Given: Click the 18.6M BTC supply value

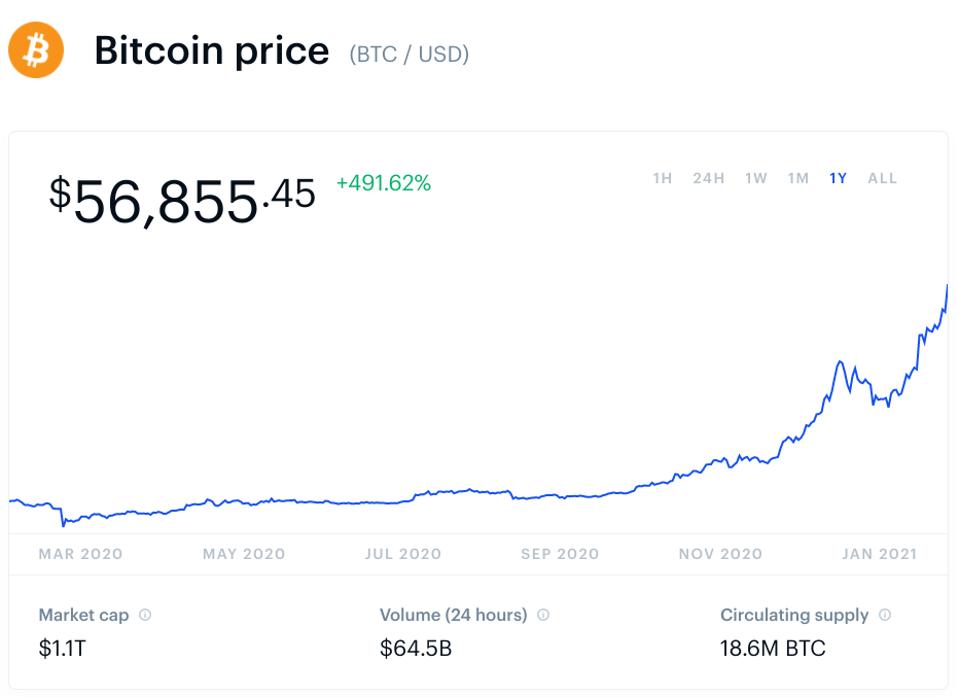Looking at the screenshot, I should coord(772,648).
